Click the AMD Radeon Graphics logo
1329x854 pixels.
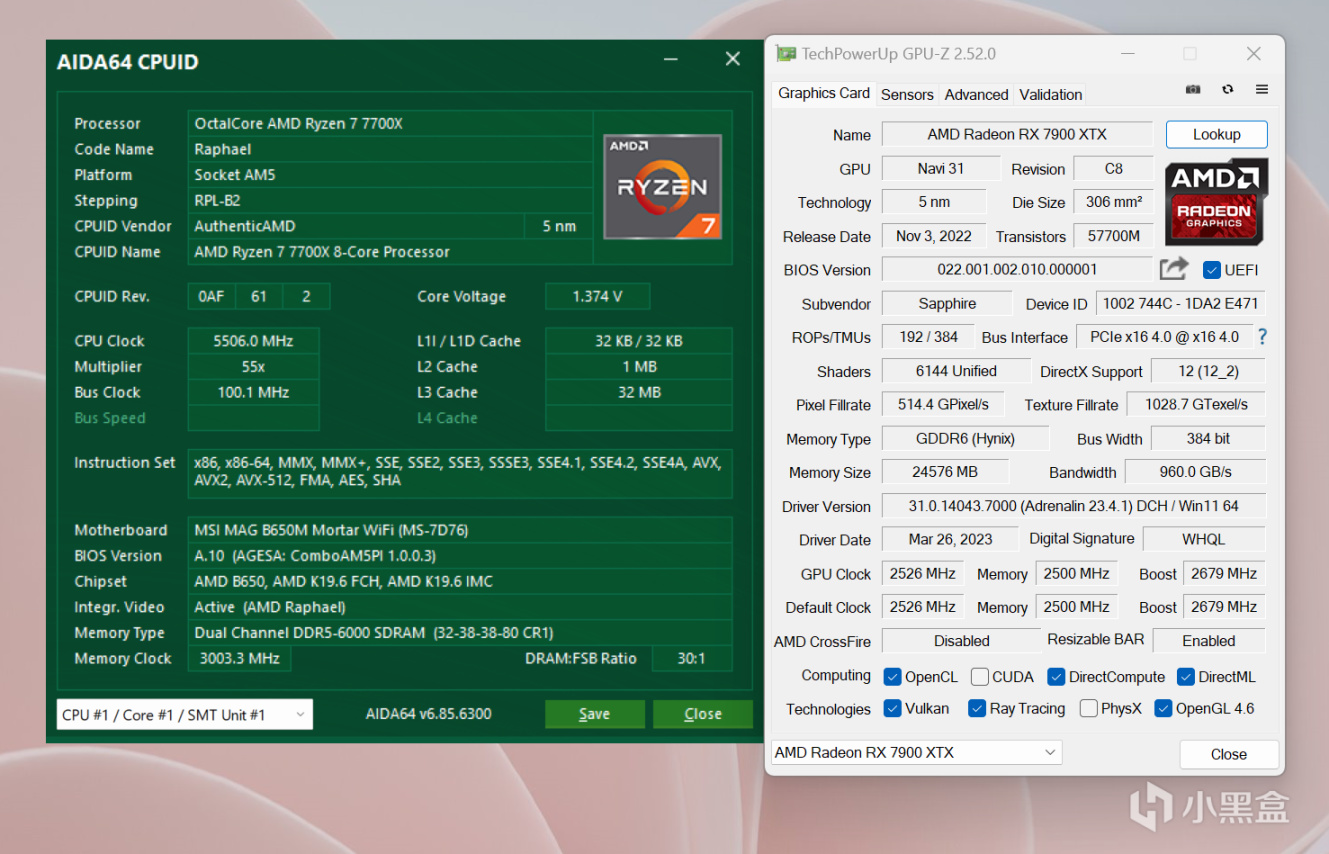pyautogui.click(x=1216, y=201)
